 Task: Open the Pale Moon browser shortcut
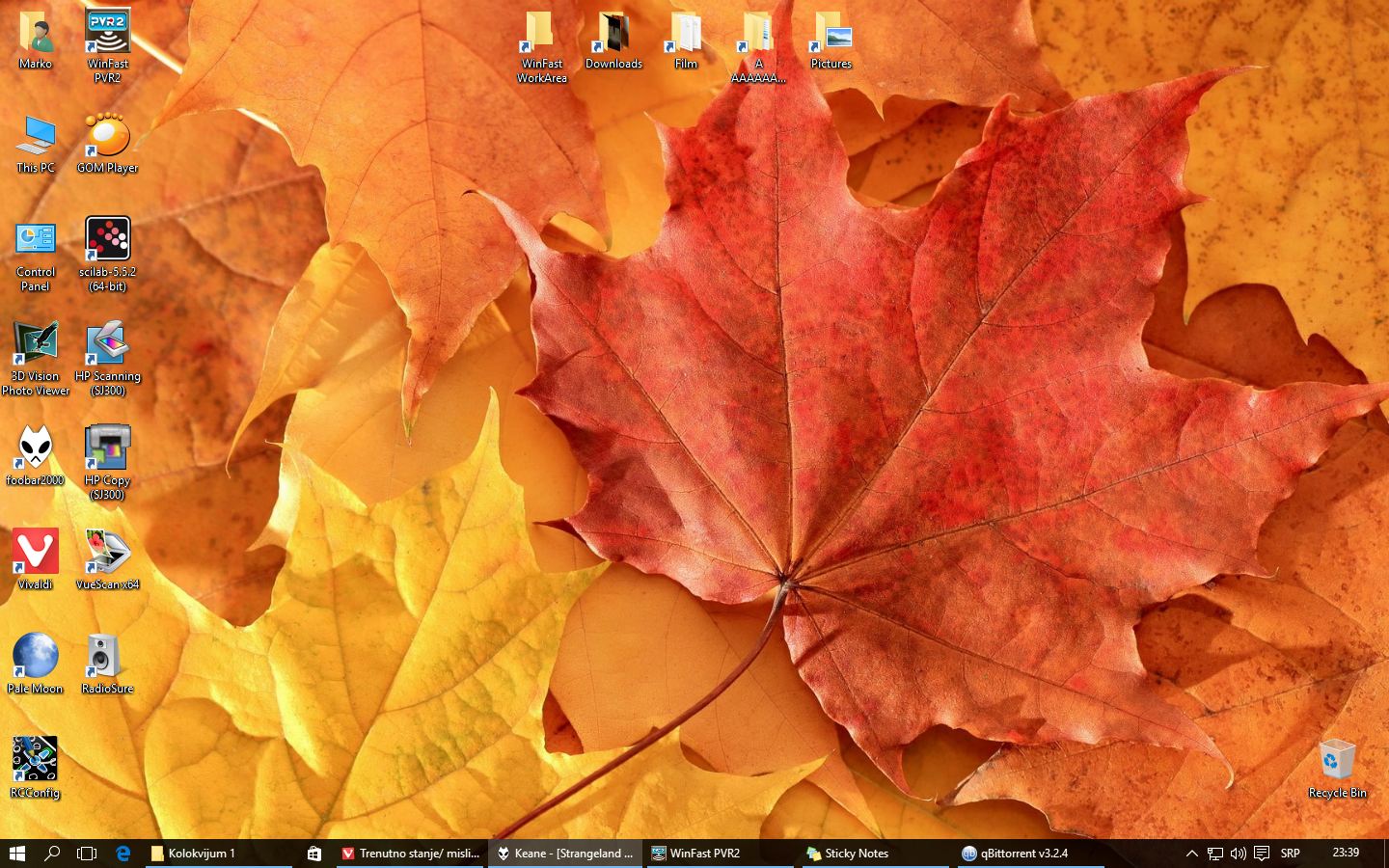tap(36, 665)
